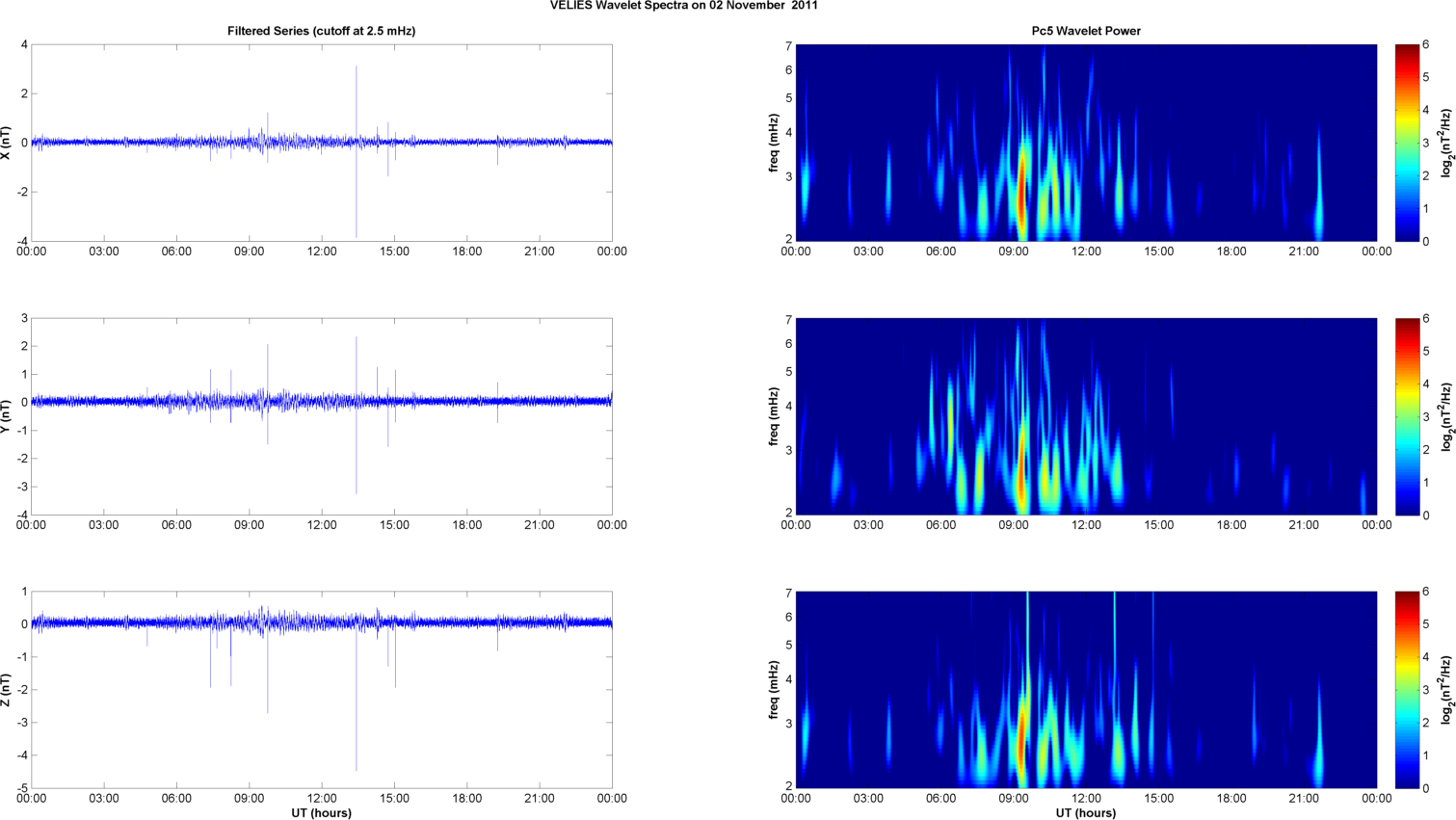Click the bottom Z component colorbar
This screenshot has width=1456, height=820.
pyautogui.click(x=1407, y=690)
